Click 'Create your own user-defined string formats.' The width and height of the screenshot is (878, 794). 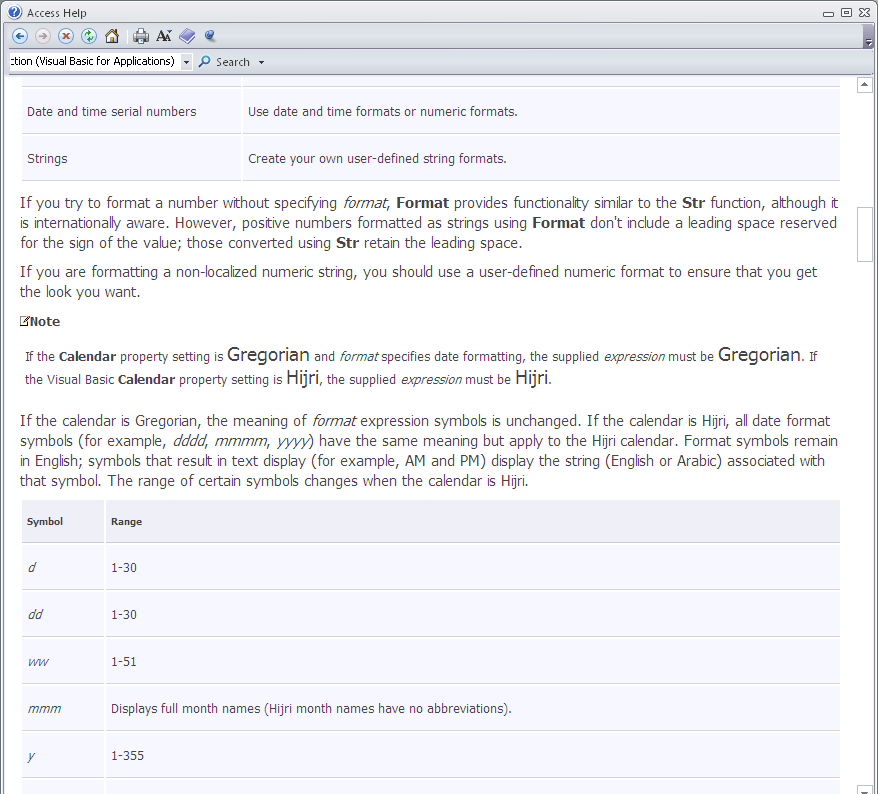(x=377, y=158)
